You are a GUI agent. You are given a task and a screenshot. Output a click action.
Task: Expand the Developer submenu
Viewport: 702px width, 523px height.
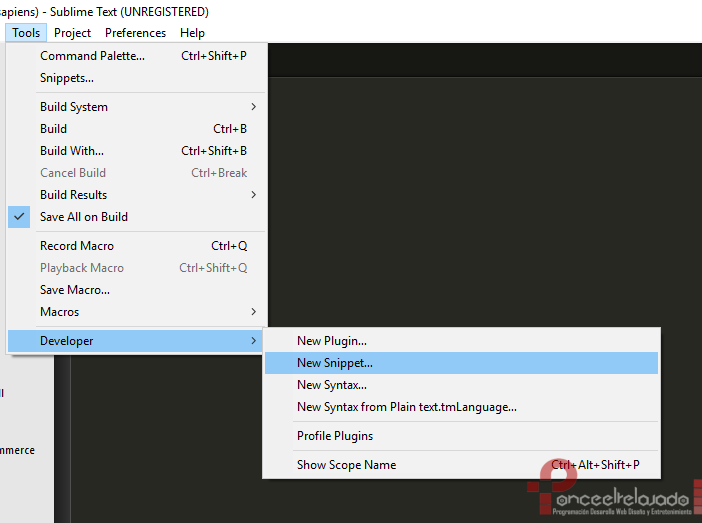137,341
